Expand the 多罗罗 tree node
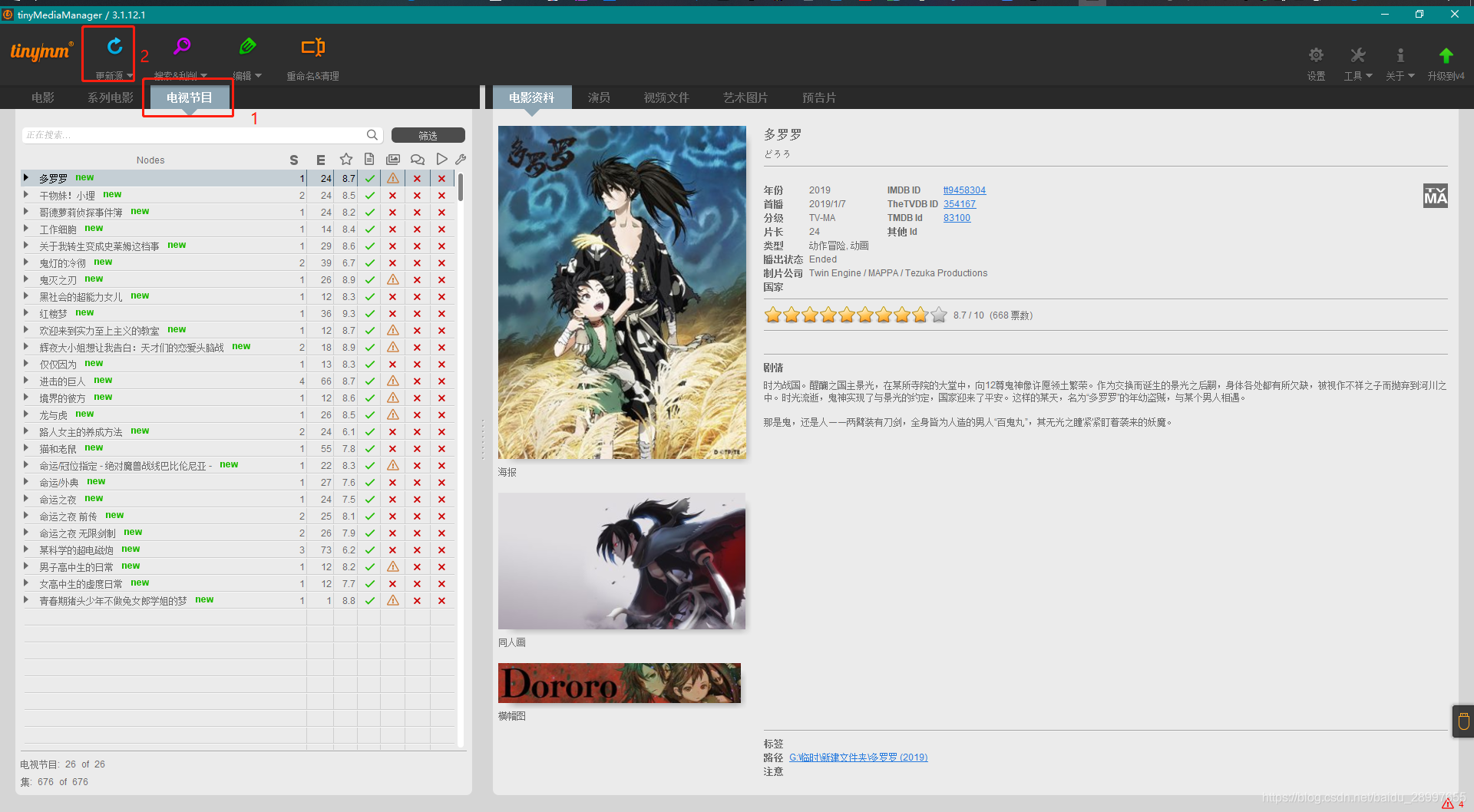The image size is (1474, 812). [26, 178]
